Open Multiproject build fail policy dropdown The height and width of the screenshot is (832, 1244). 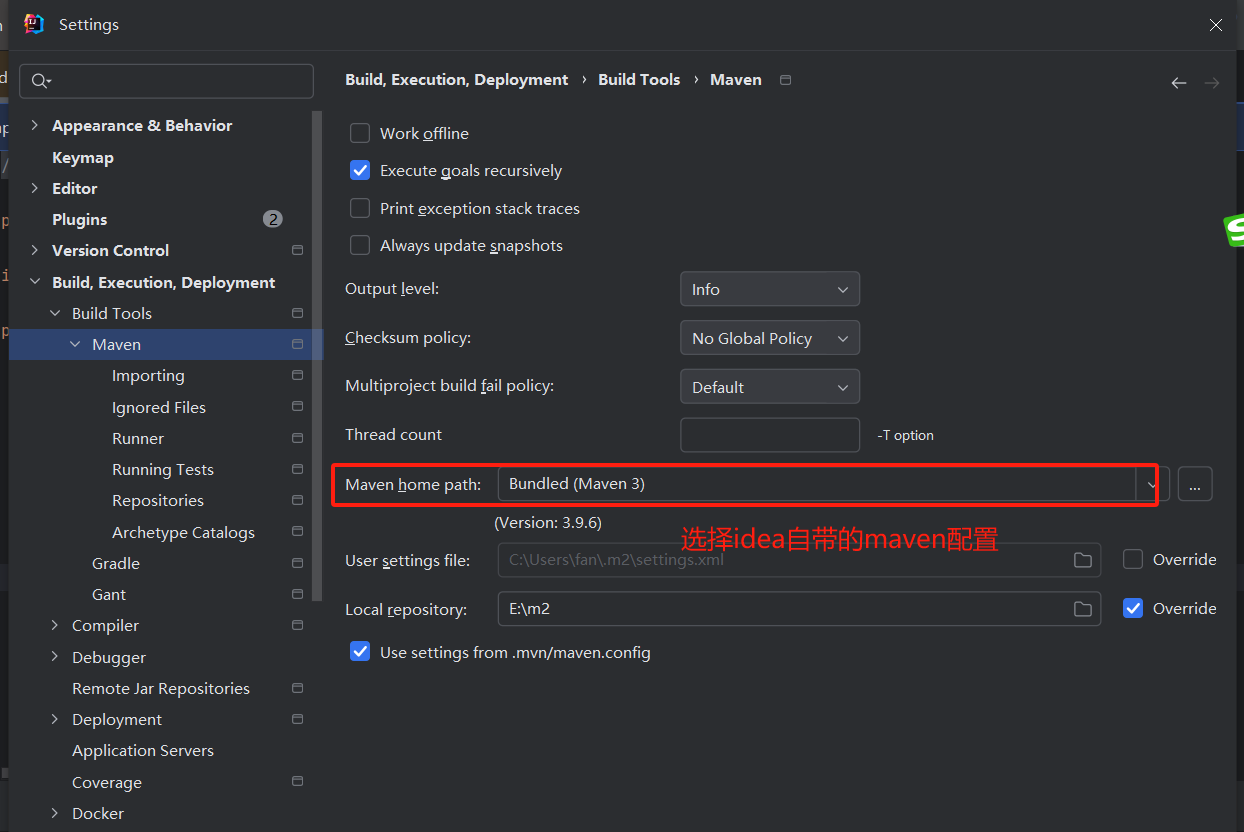tap(770, 387)
